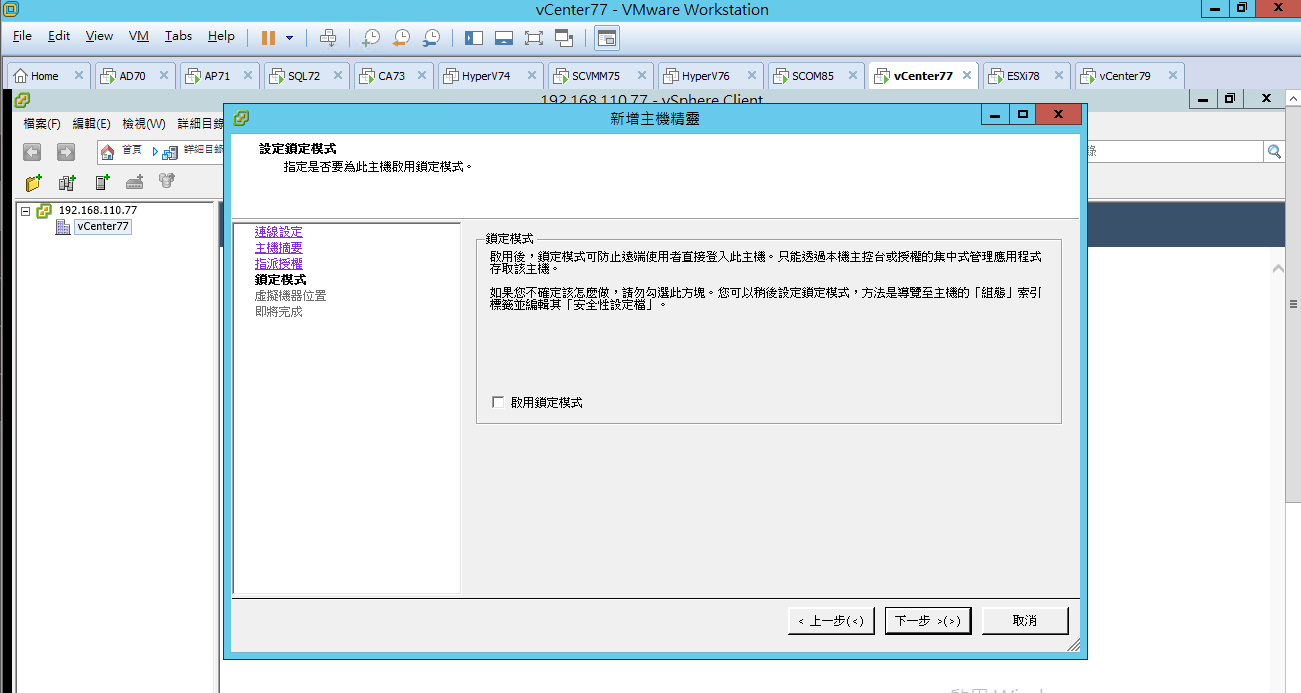Open the power options dropdown arrow beside pause
1301x693 pixels.
[290, 37]
